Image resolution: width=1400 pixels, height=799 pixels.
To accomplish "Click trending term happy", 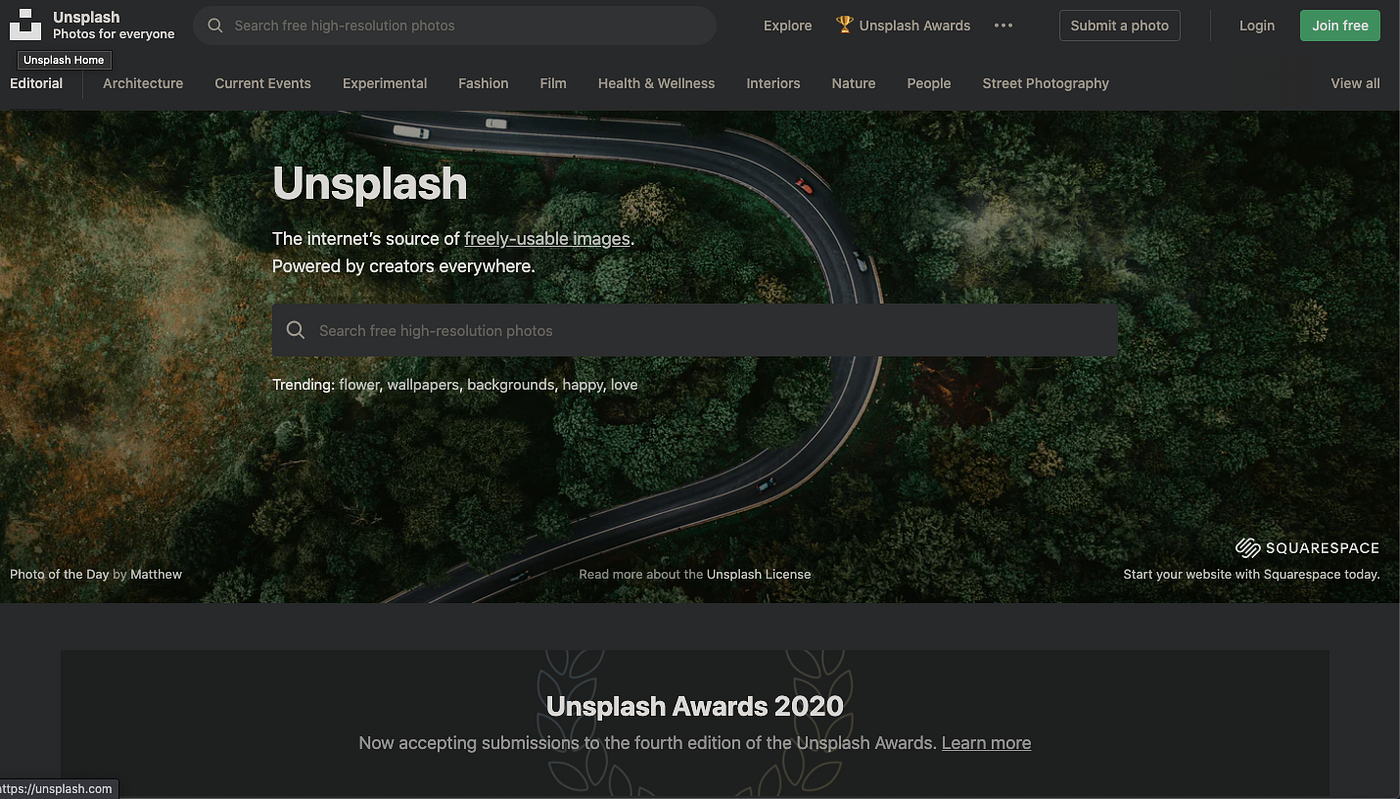I will coord(583,385).
